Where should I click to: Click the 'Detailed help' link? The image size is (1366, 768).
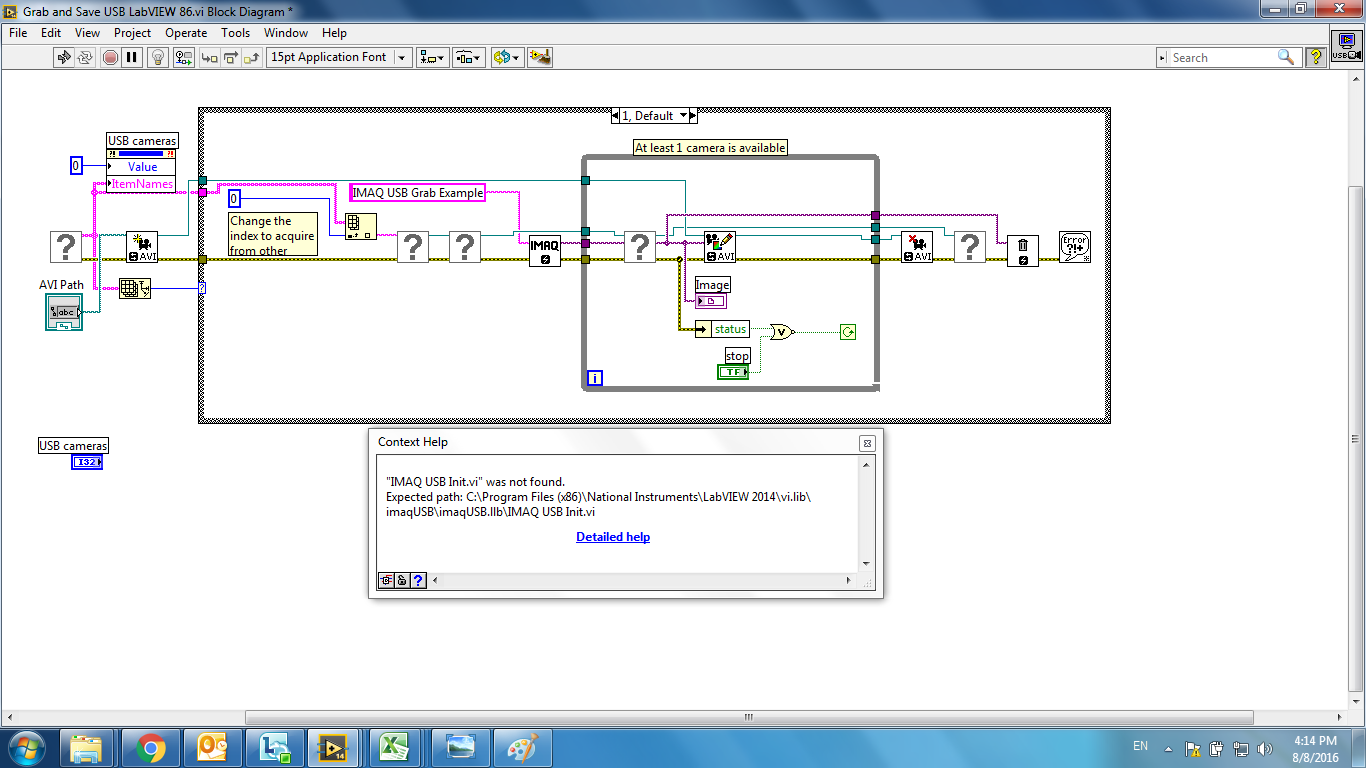[613, 537]
